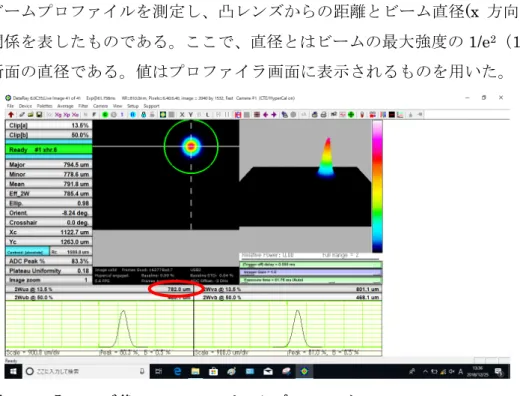The image size is (520, 396).
Task: Click the Orient. -8.24 deg readout
Action: point(49,213)
